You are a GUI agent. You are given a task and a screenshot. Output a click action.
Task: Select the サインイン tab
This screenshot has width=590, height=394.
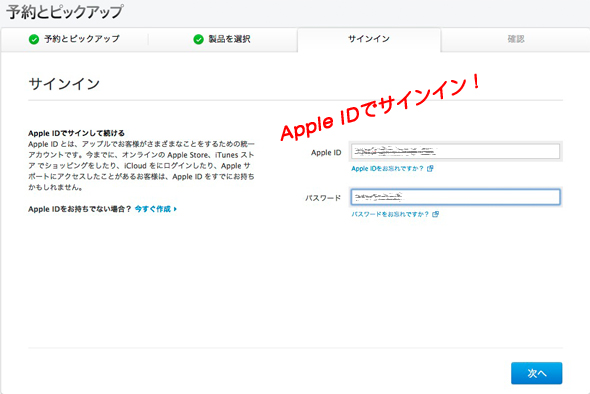(369, 39)
